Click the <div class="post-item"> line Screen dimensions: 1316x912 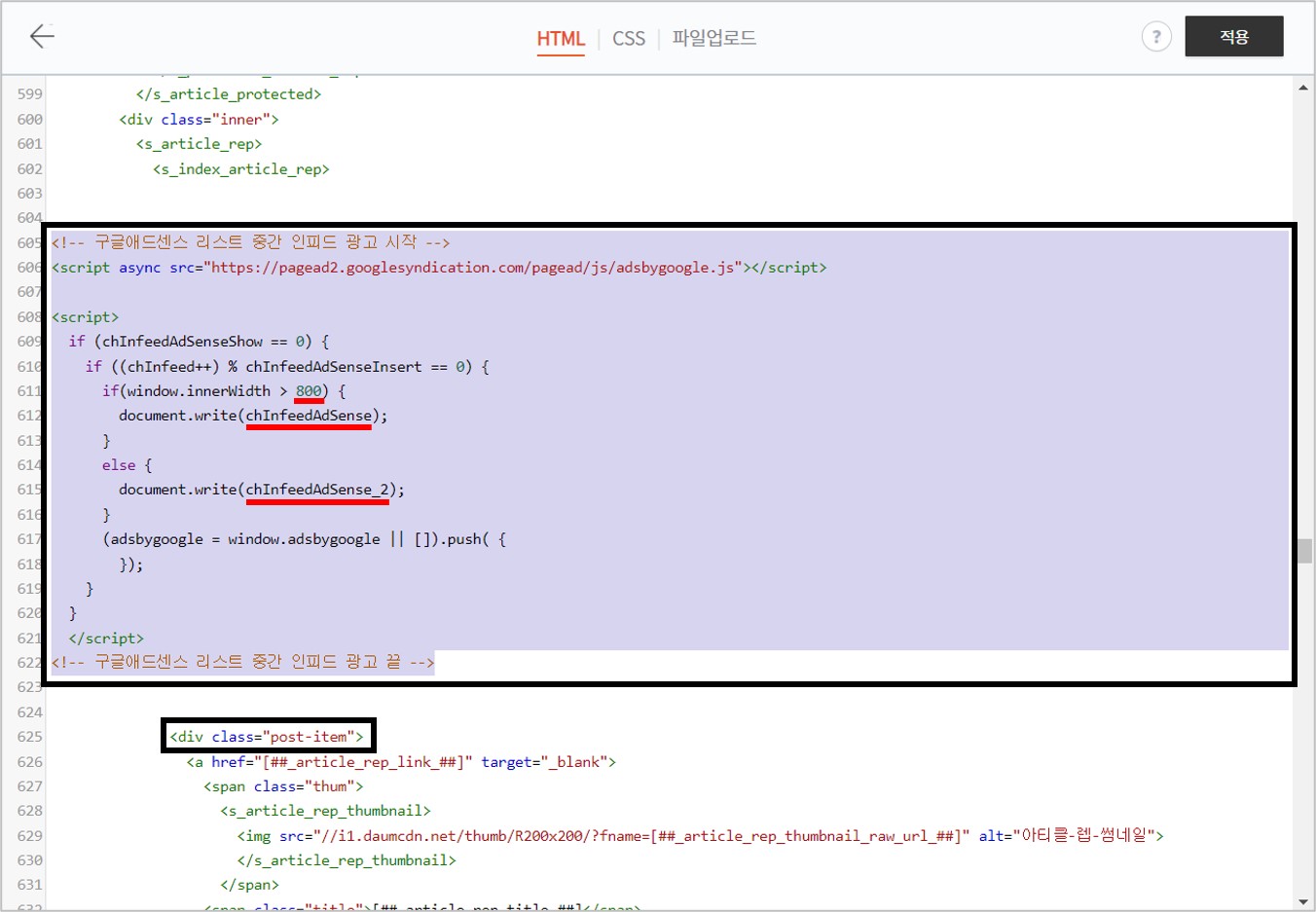tap(267, 737)
